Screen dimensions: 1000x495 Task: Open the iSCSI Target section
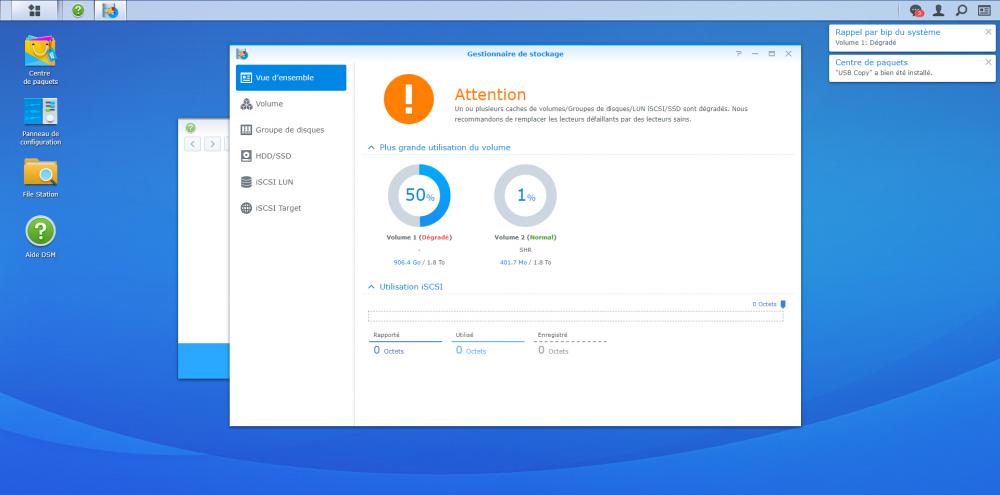coord(277,208)
